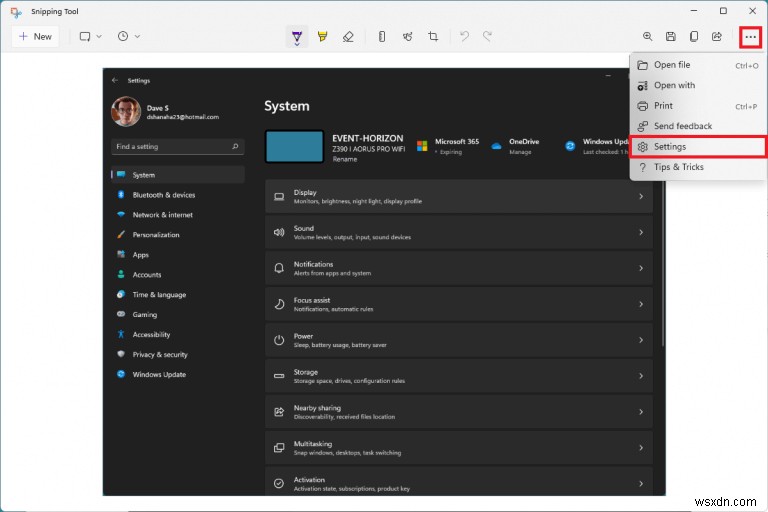Expand the Power row chevron
Viewport: 768px width, 512px height.
click(641, 340)
